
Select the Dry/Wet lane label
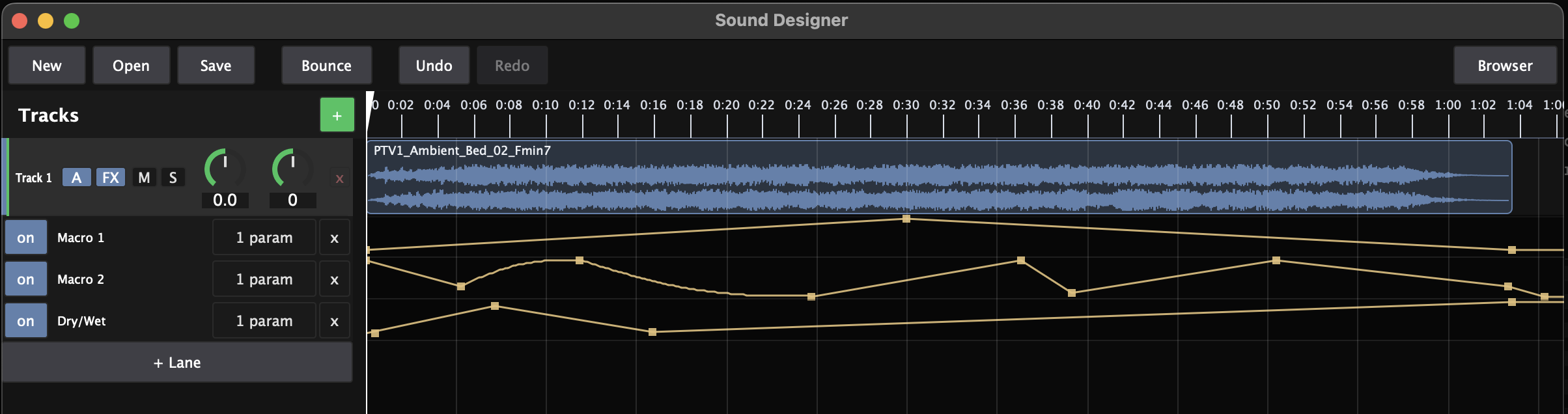(x=81, y=321)
